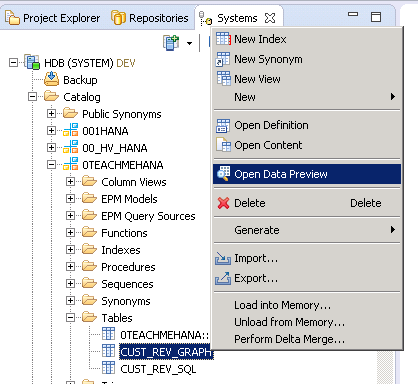Select the EPM Models label
Screen dimensions: 418x384
coord(129,199)
